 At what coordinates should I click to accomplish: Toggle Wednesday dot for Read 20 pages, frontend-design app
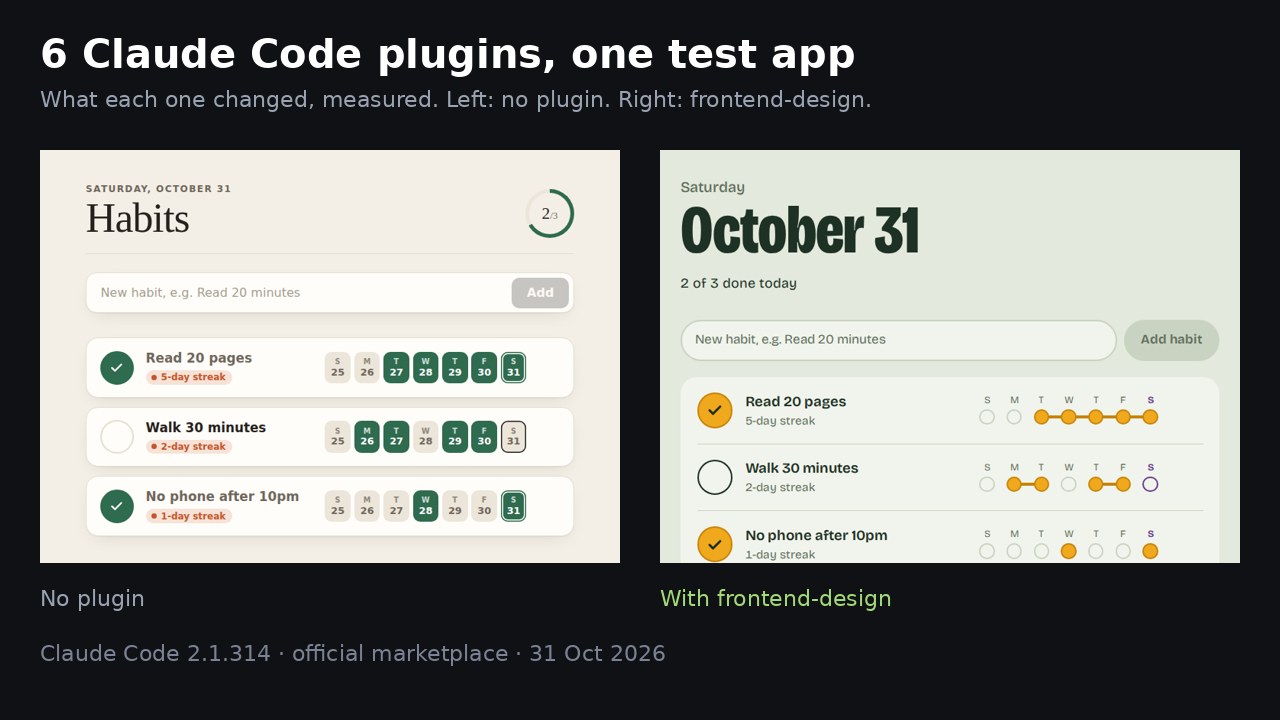click(1069, 417)
